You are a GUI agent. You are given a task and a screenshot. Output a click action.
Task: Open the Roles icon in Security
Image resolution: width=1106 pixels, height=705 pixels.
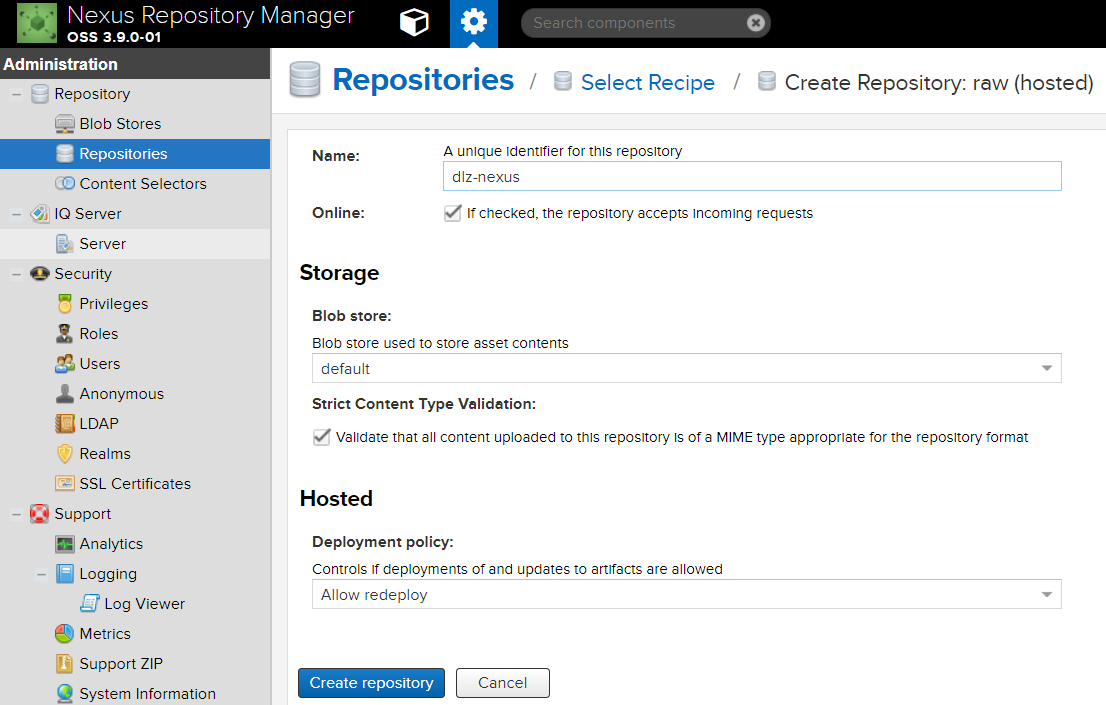(65, 334)
